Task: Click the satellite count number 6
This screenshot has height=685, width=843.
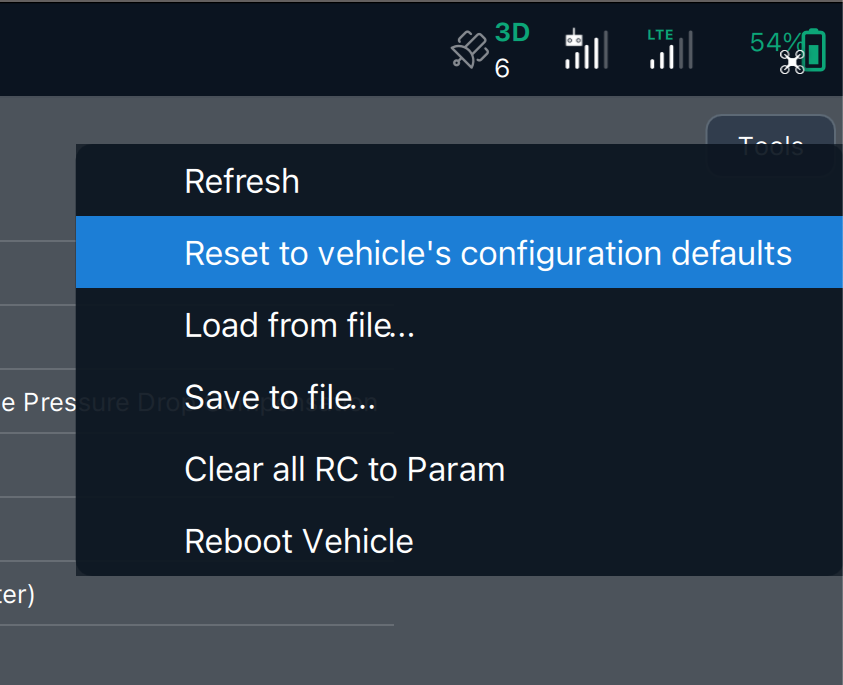Action: pos(502,68)
